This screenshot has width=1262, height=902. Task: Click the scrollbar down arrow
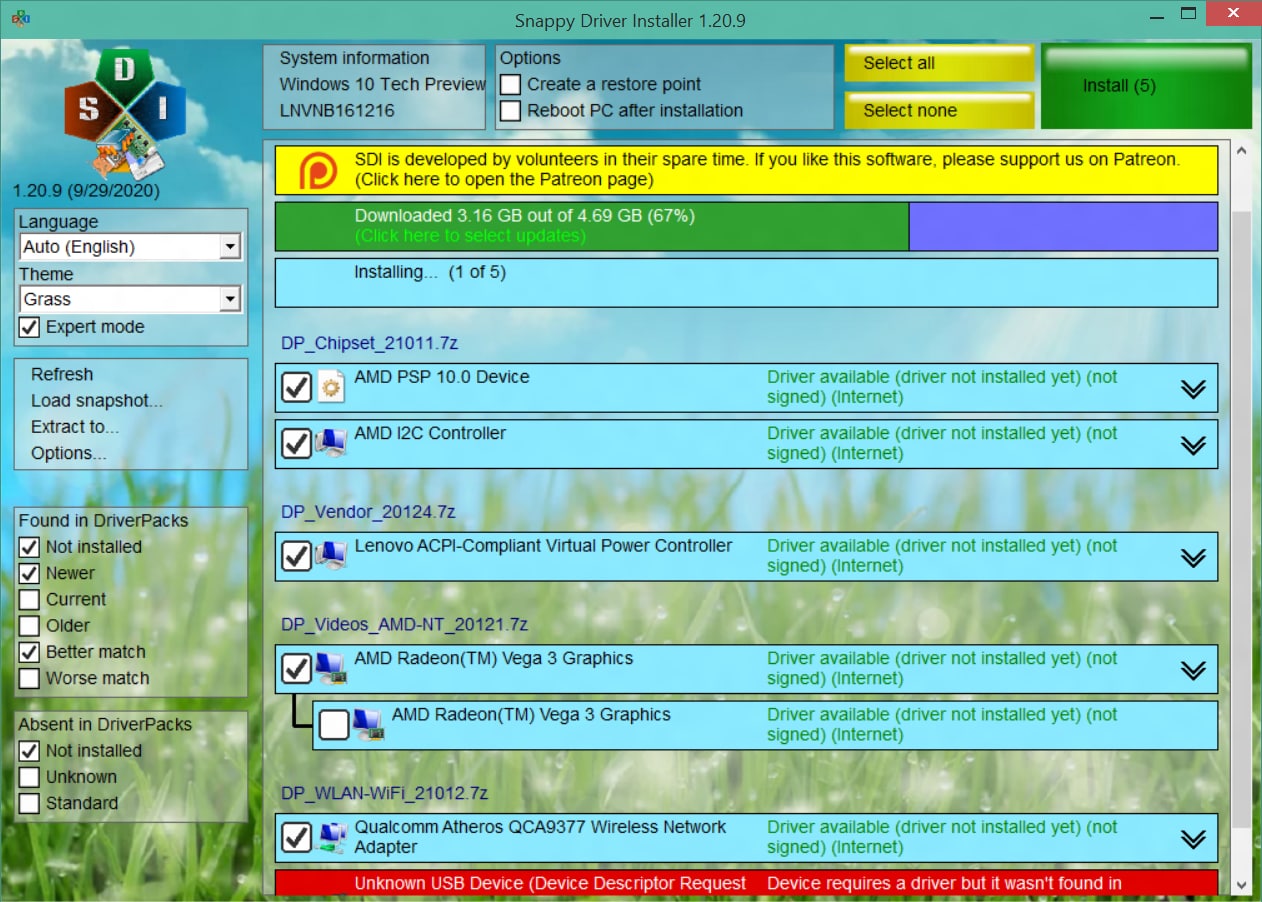pos(1242,885)
